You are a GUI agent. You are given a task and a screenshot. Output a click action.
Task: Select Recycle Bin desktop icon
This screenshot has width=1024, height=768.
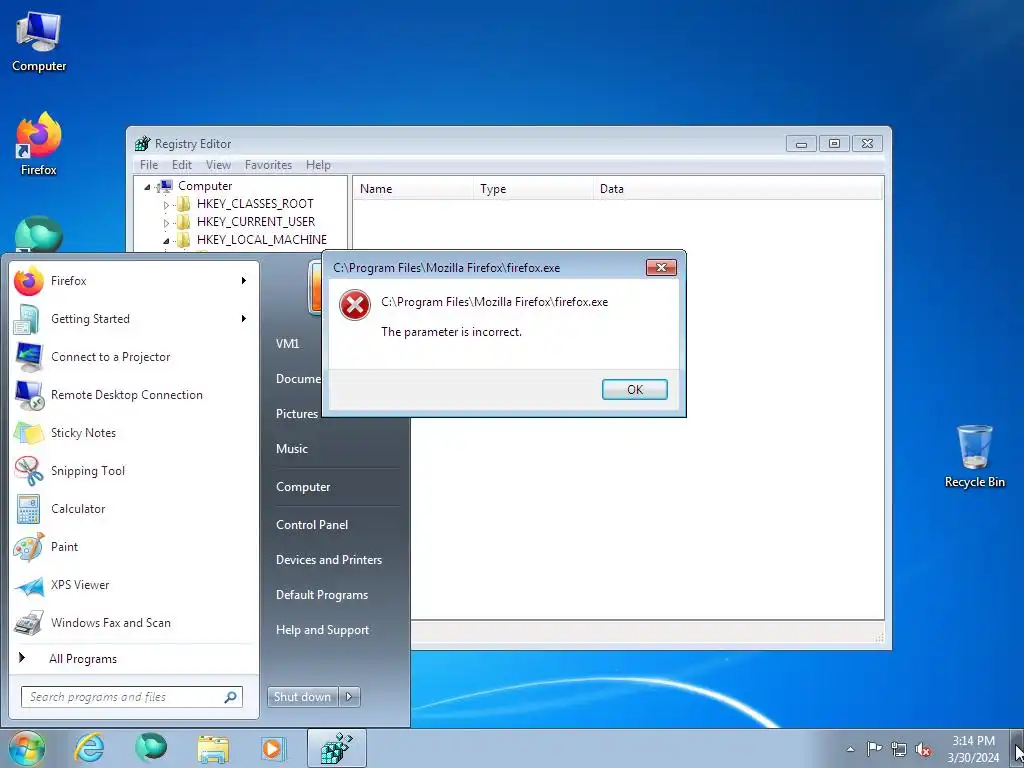point(974,456)
